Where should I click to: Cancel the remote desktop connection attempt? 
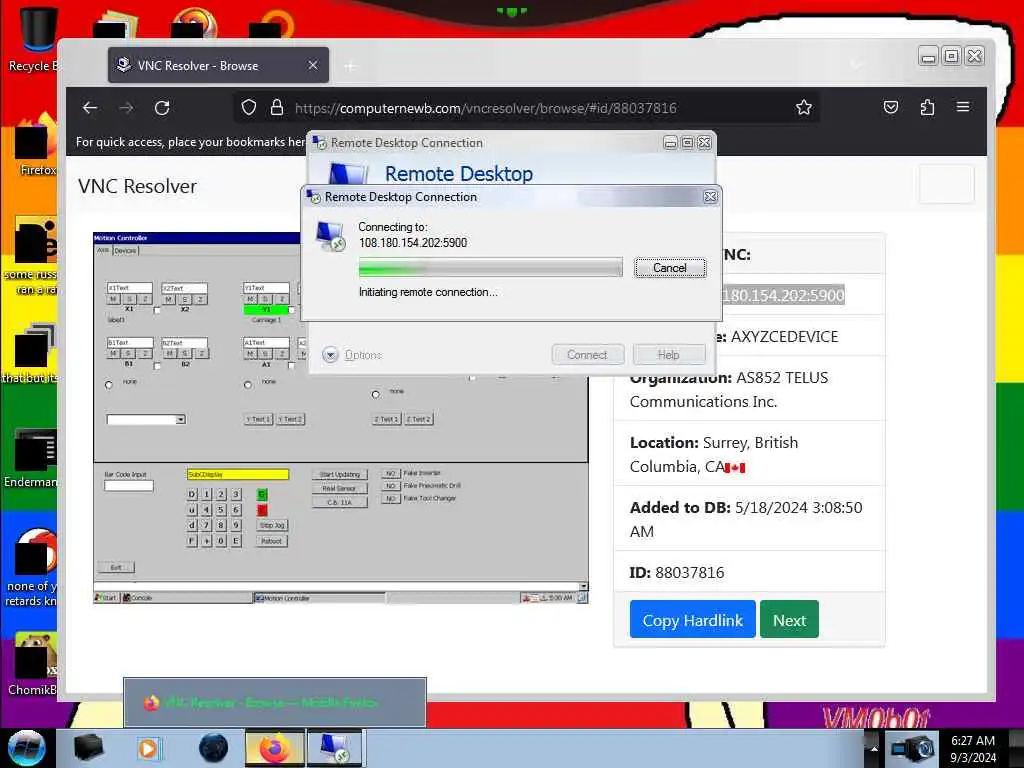[x=669, y=268]
